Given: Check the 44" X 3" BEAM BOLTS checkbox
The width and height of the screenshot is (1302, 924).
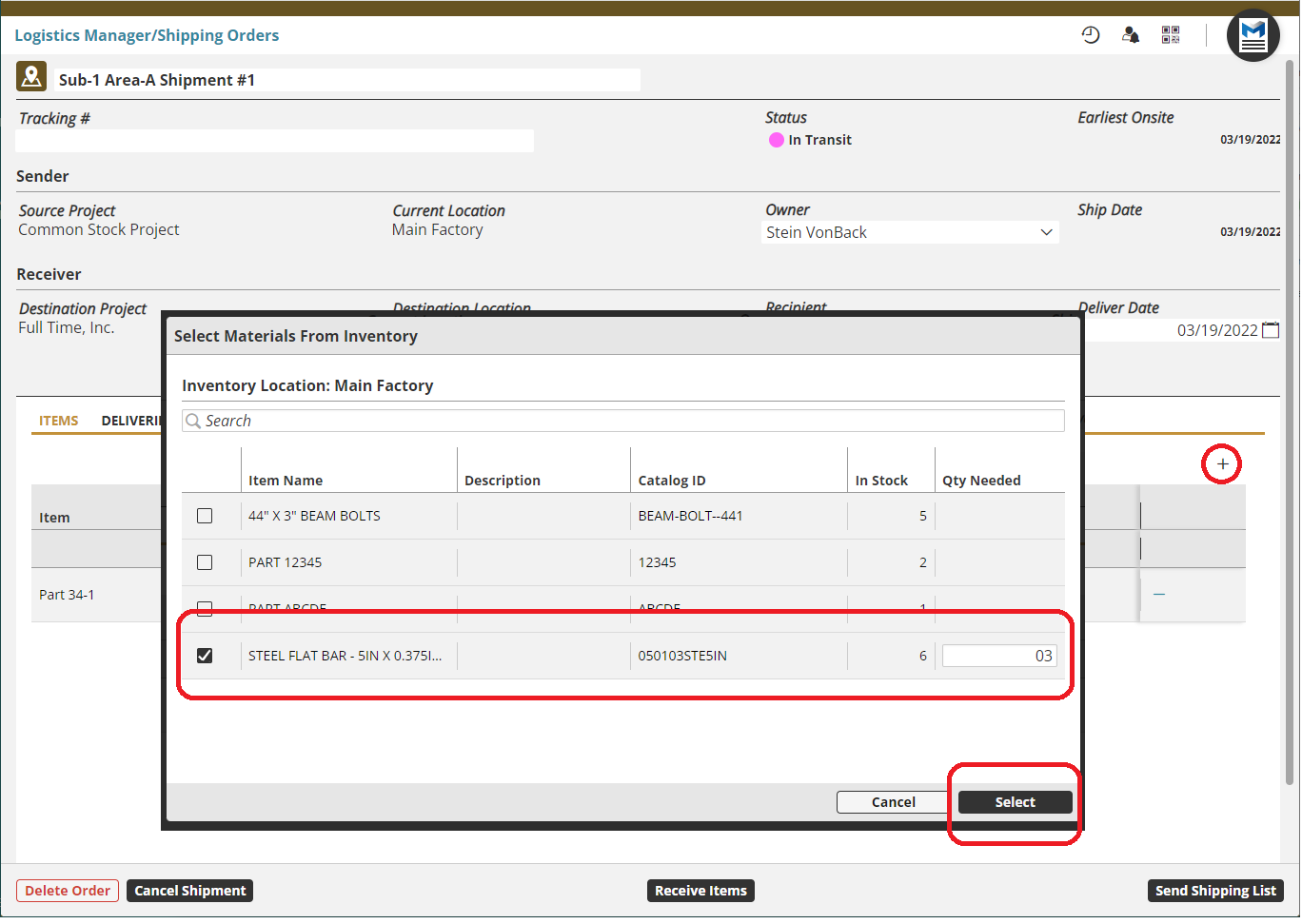Looking at the screenshot, I should 205,516.
